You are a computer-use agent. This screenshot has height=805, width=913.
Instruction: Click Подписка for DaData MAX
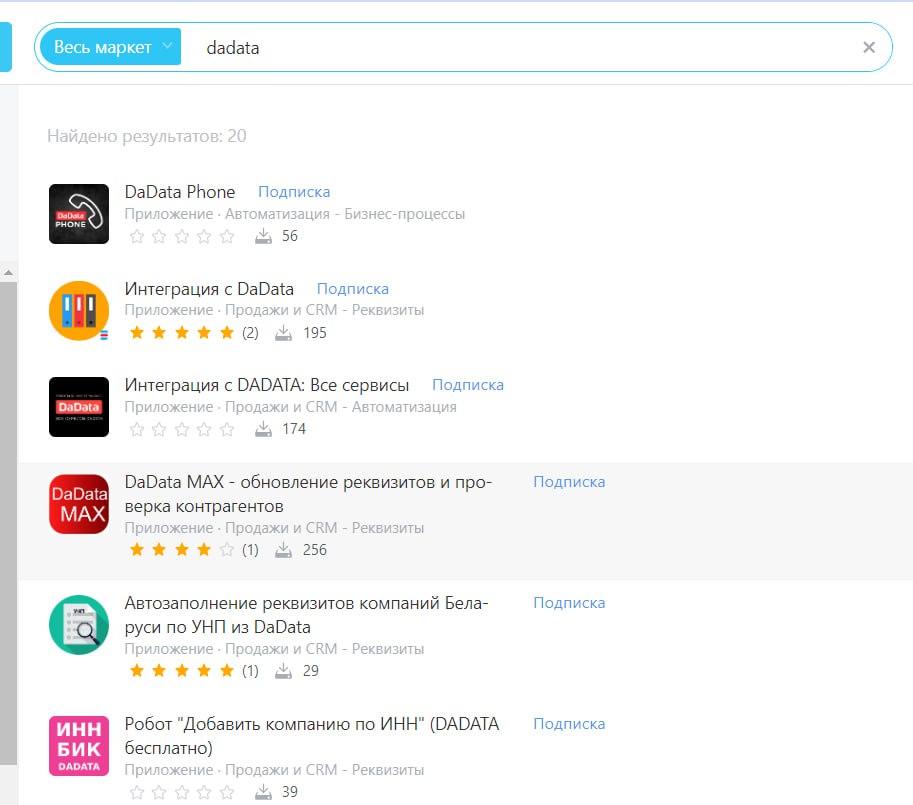pyautogui.click(x=569, y=482)
